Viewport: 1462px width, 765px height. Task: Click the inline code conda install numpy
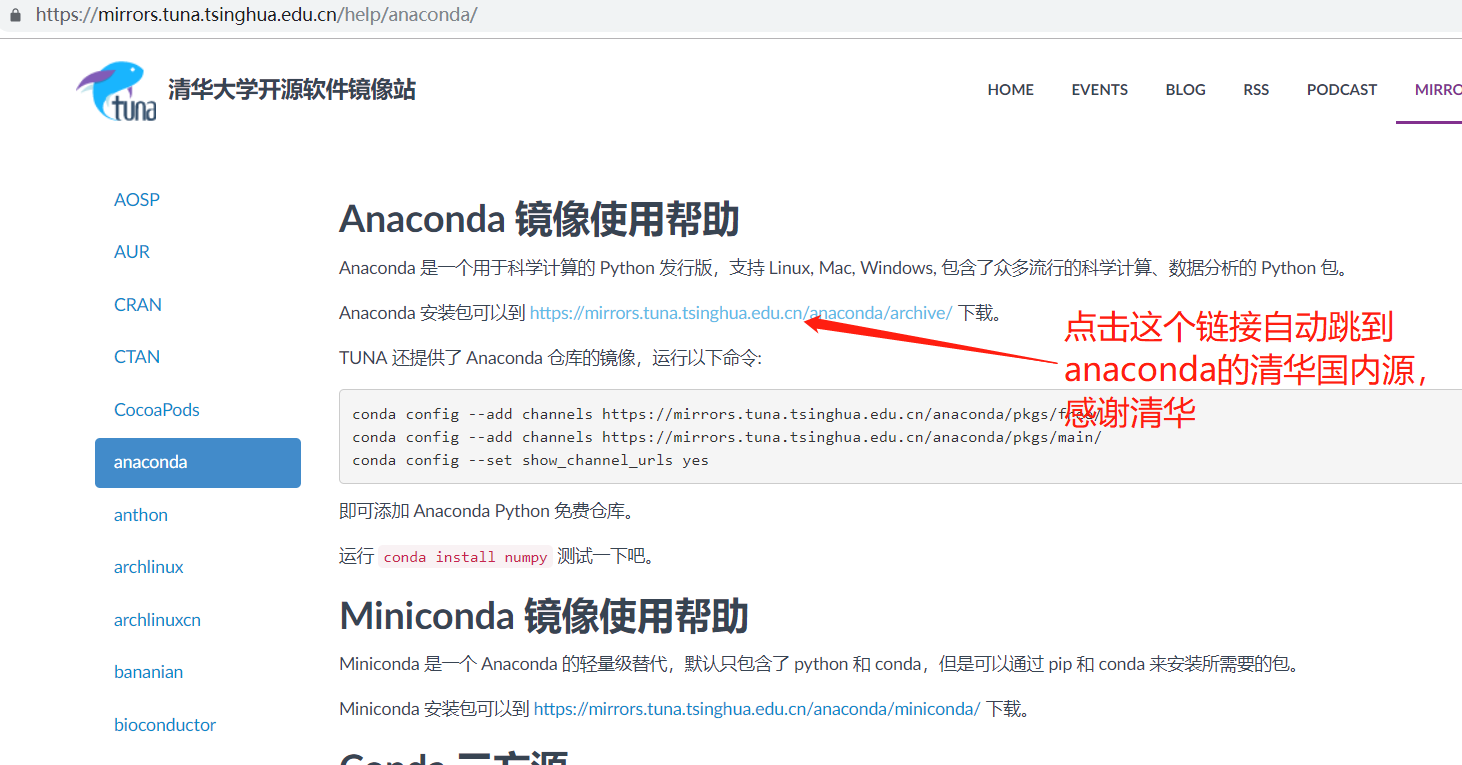[x=465, y=557]
